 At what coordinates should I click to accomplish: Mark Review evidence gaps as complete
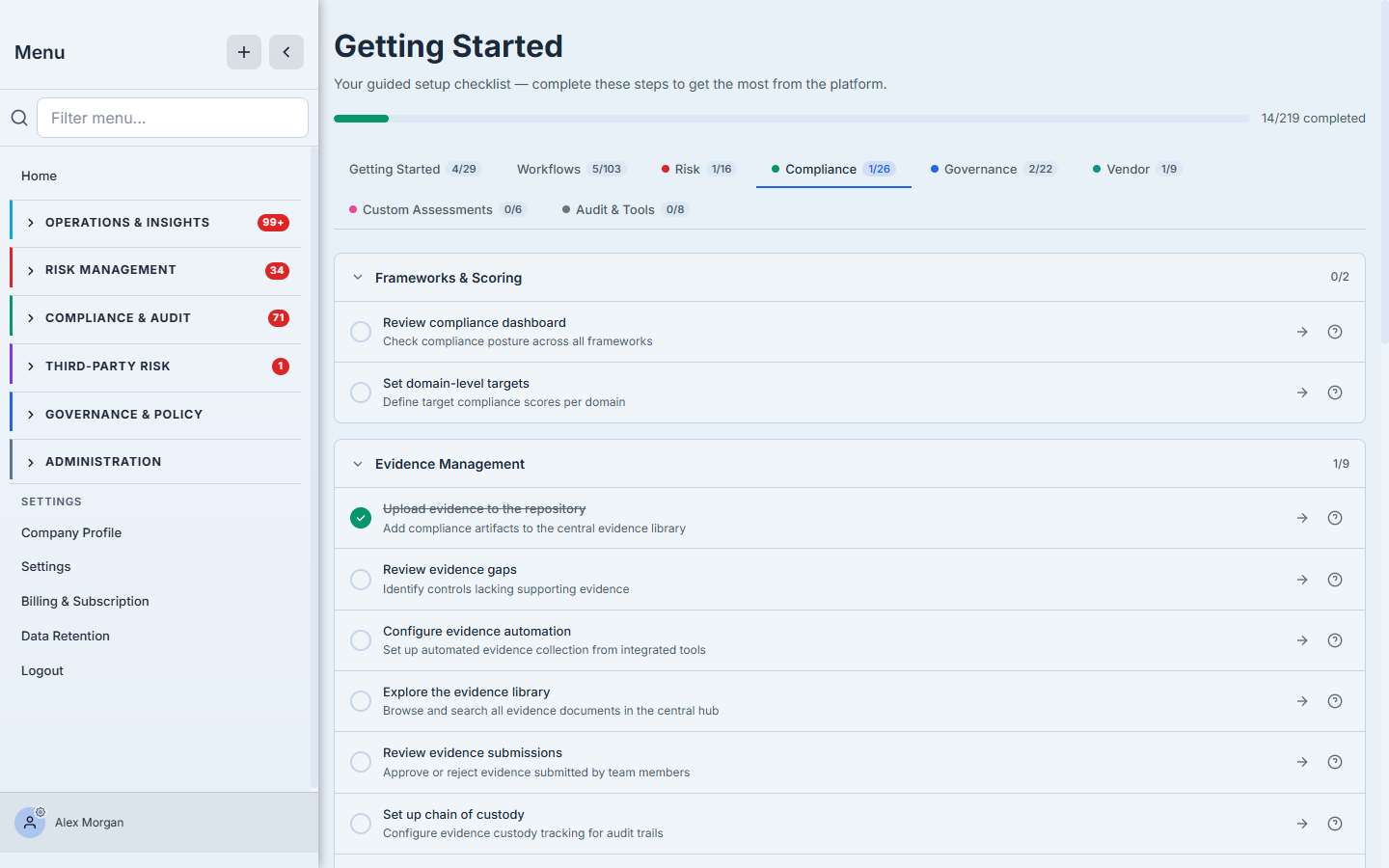361,580
